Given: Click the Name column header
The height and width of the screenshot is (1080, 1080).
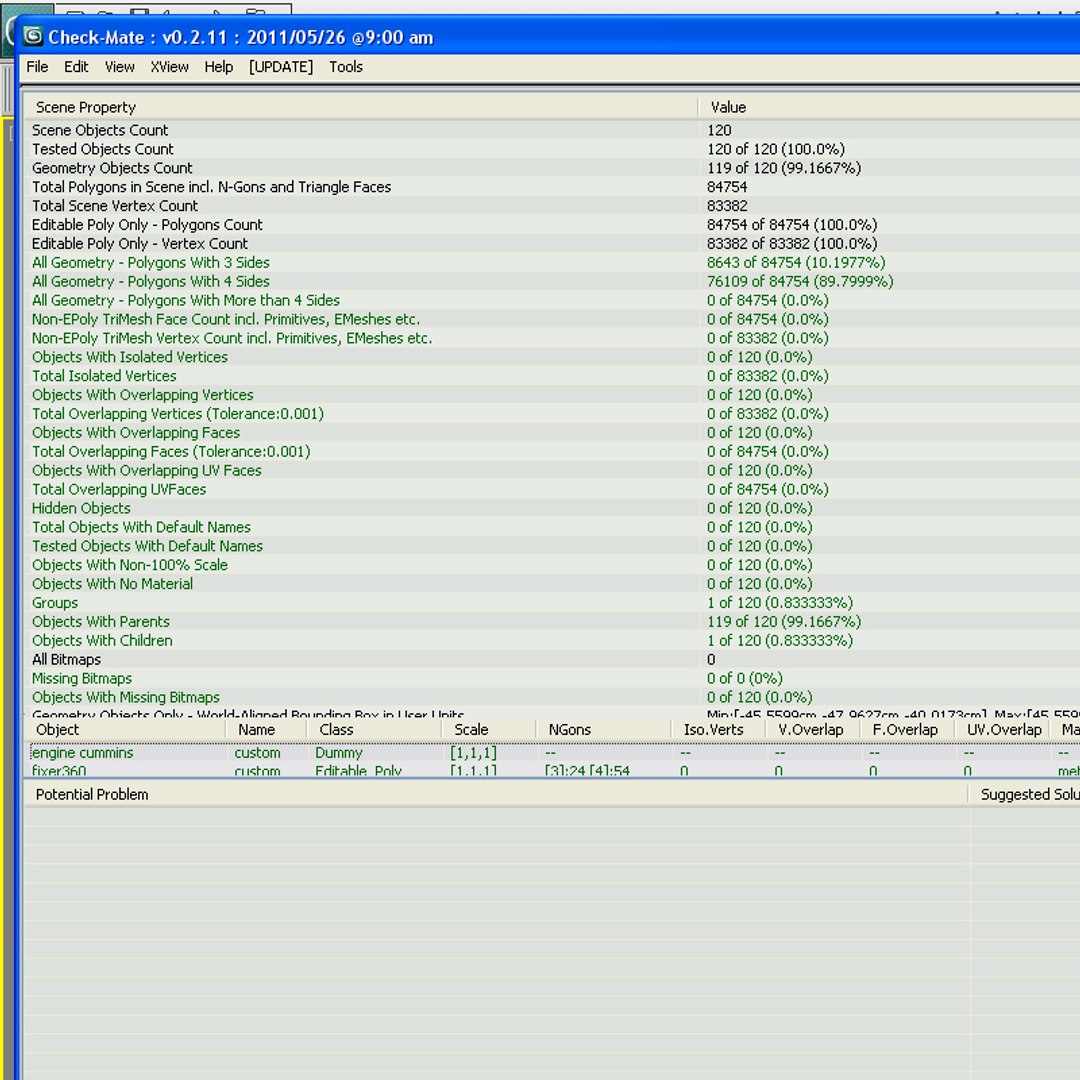Looking at the screenshot, I should (266, 729).
